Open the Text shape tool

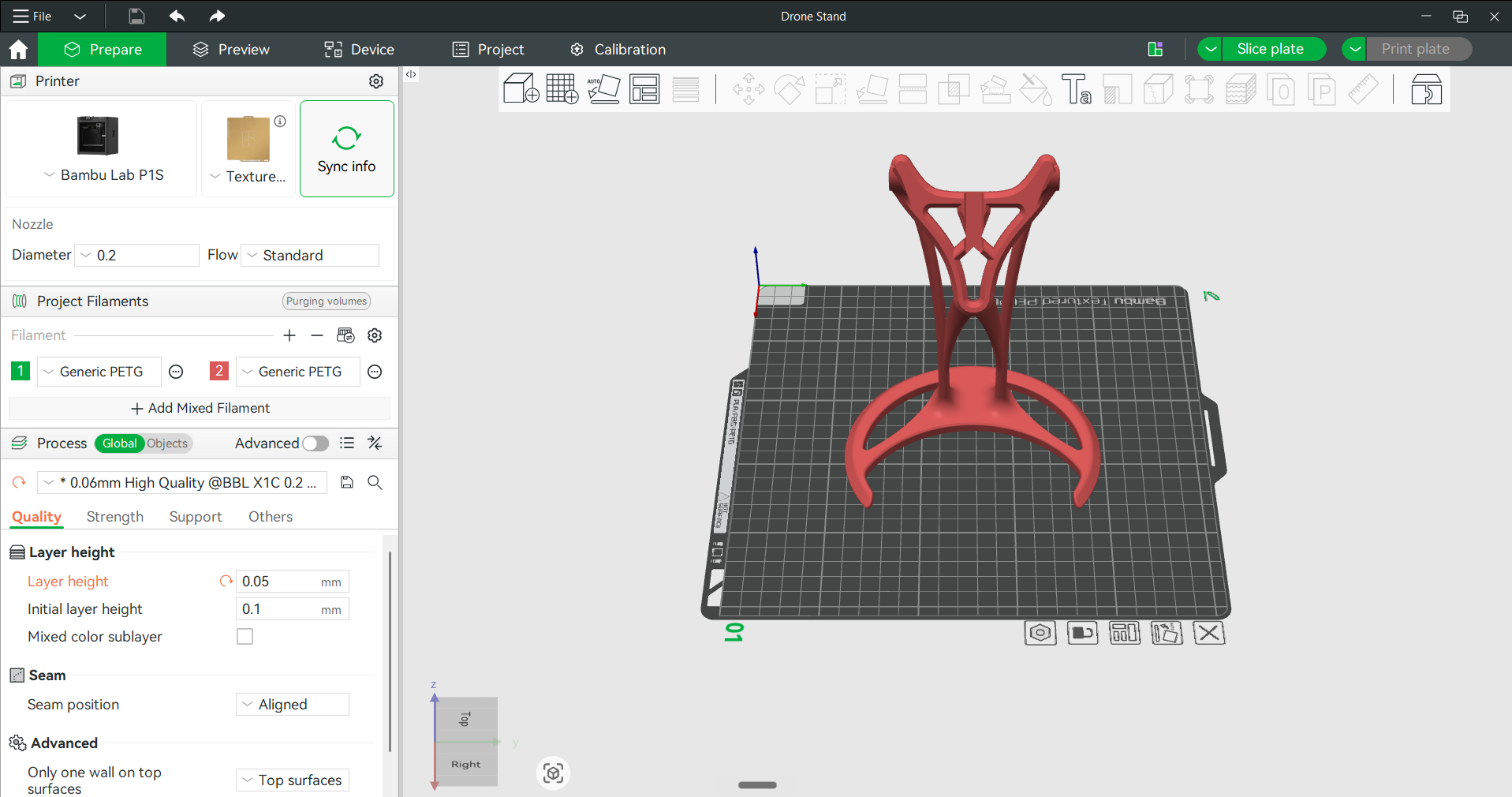[1077, 89]
